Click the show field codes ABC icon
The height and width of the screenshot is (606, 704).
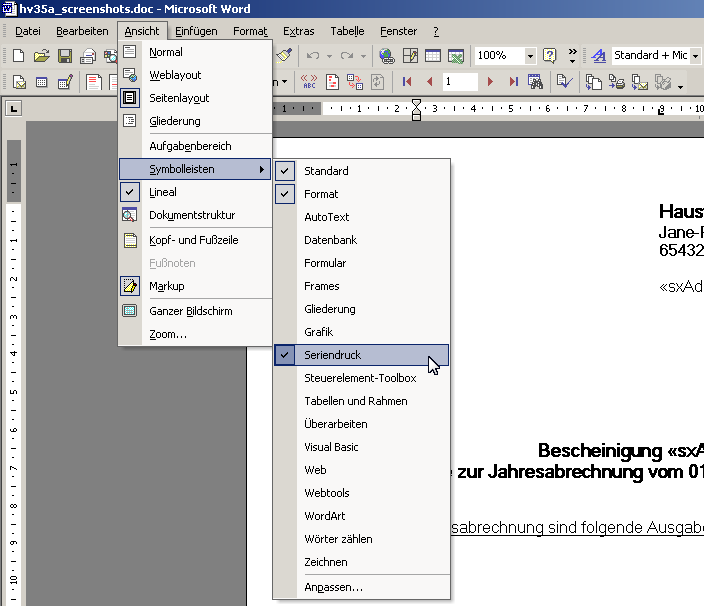click(x=309, y=82)
